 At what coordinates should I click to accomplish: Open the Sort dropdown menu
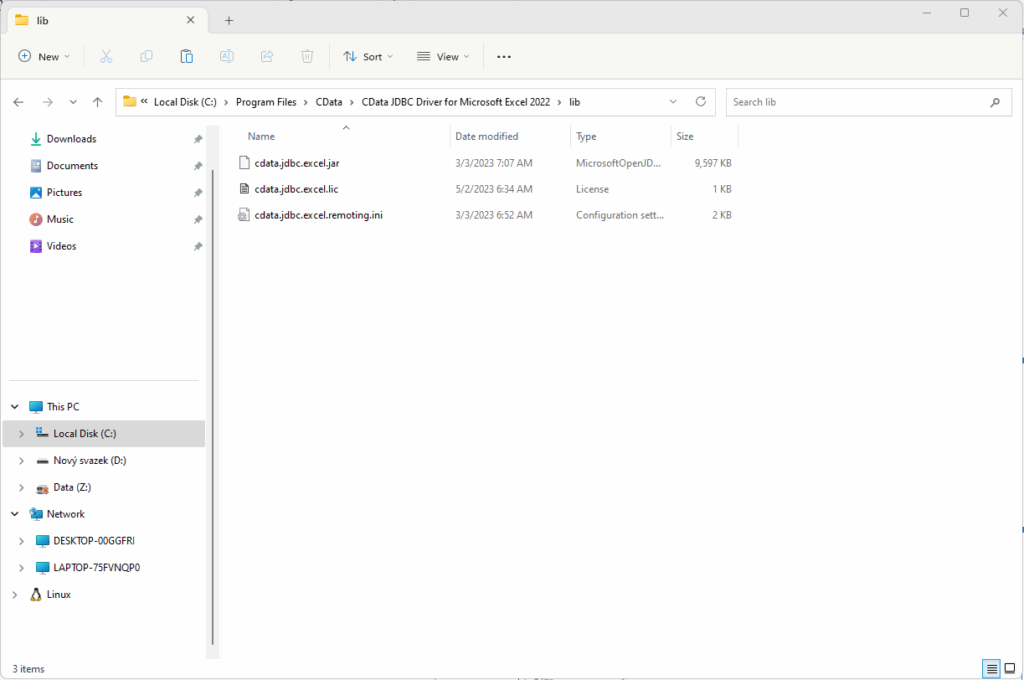368,57
